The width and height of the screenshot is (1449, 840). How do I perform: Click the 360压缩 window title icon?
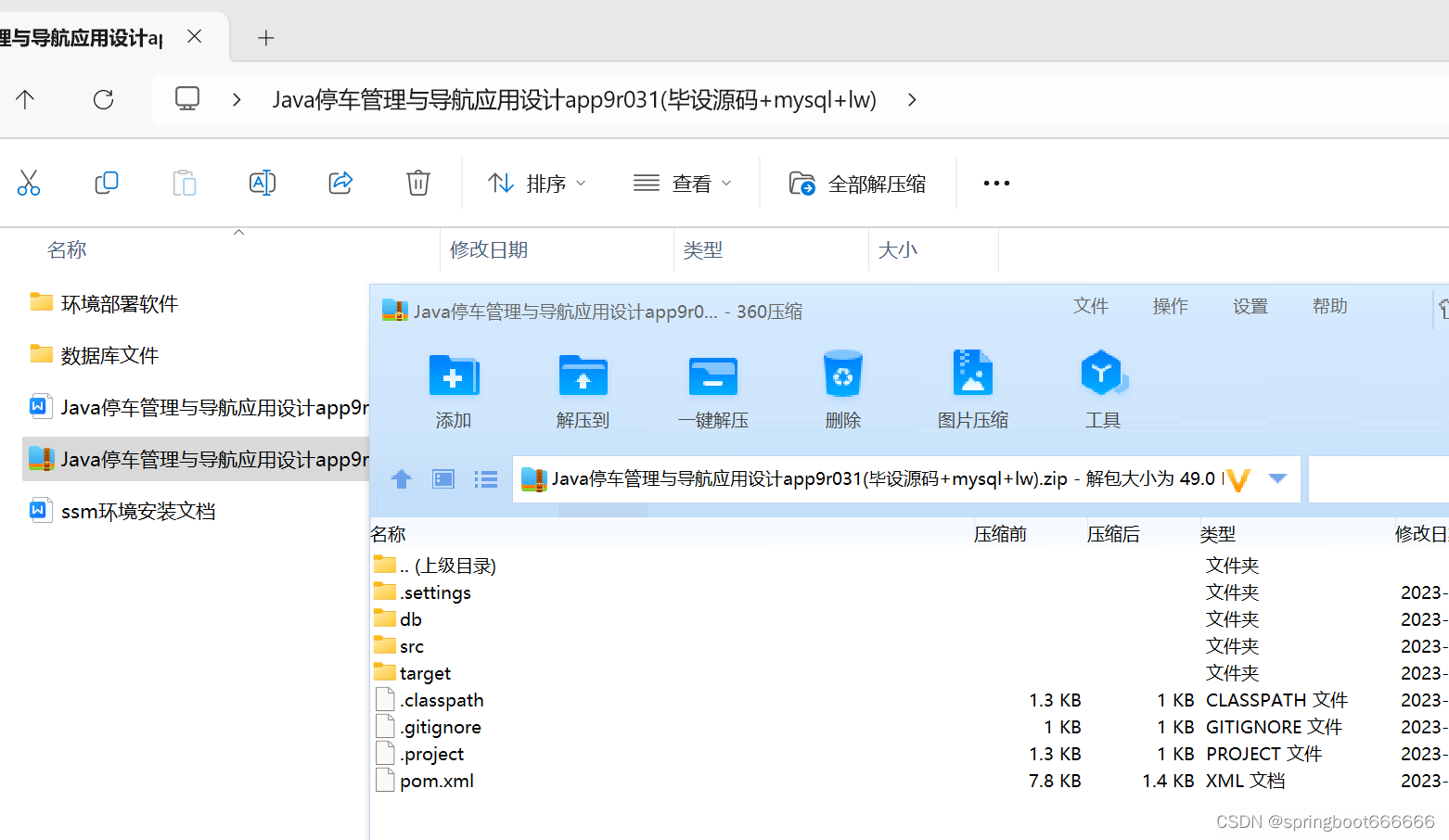click(395, 311)
